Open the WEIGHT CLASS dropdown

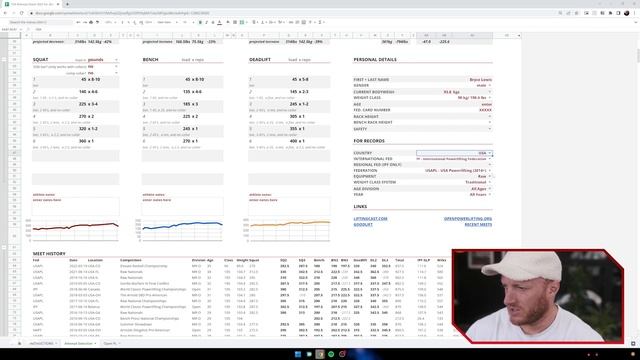coord(489,98)
